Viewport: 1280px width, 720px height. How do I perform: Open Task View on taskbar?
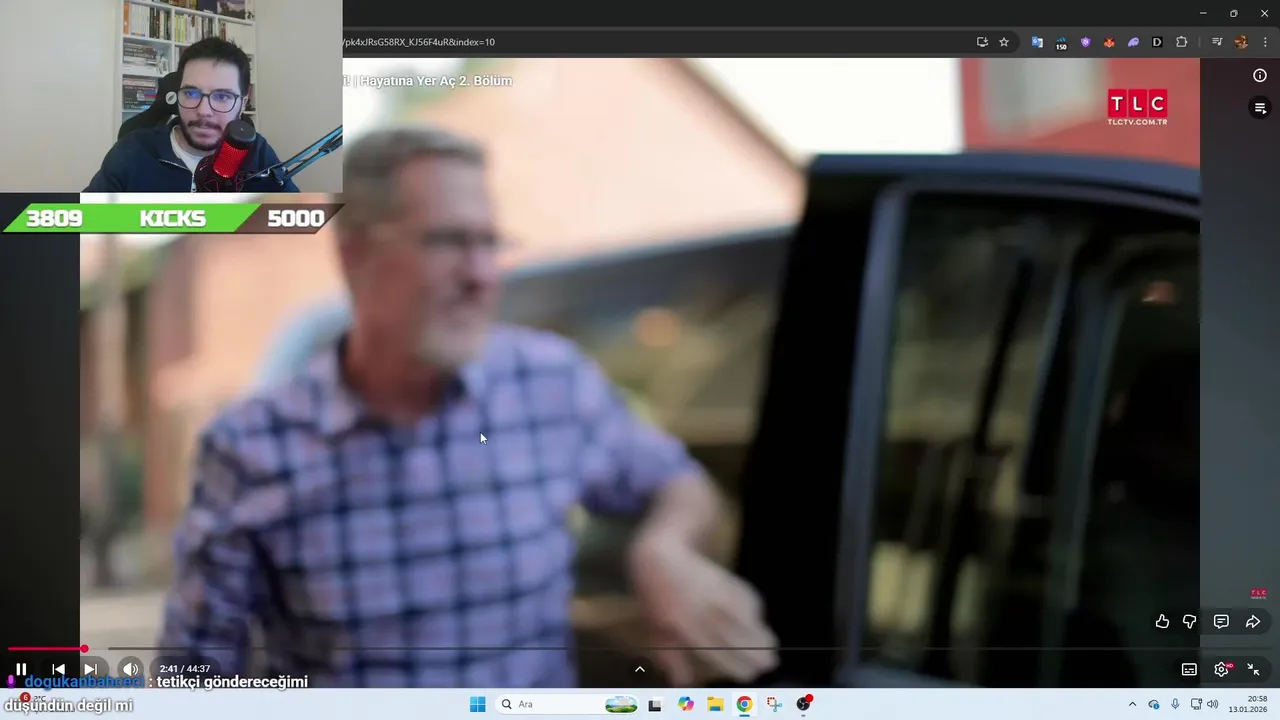coord(655,705)
